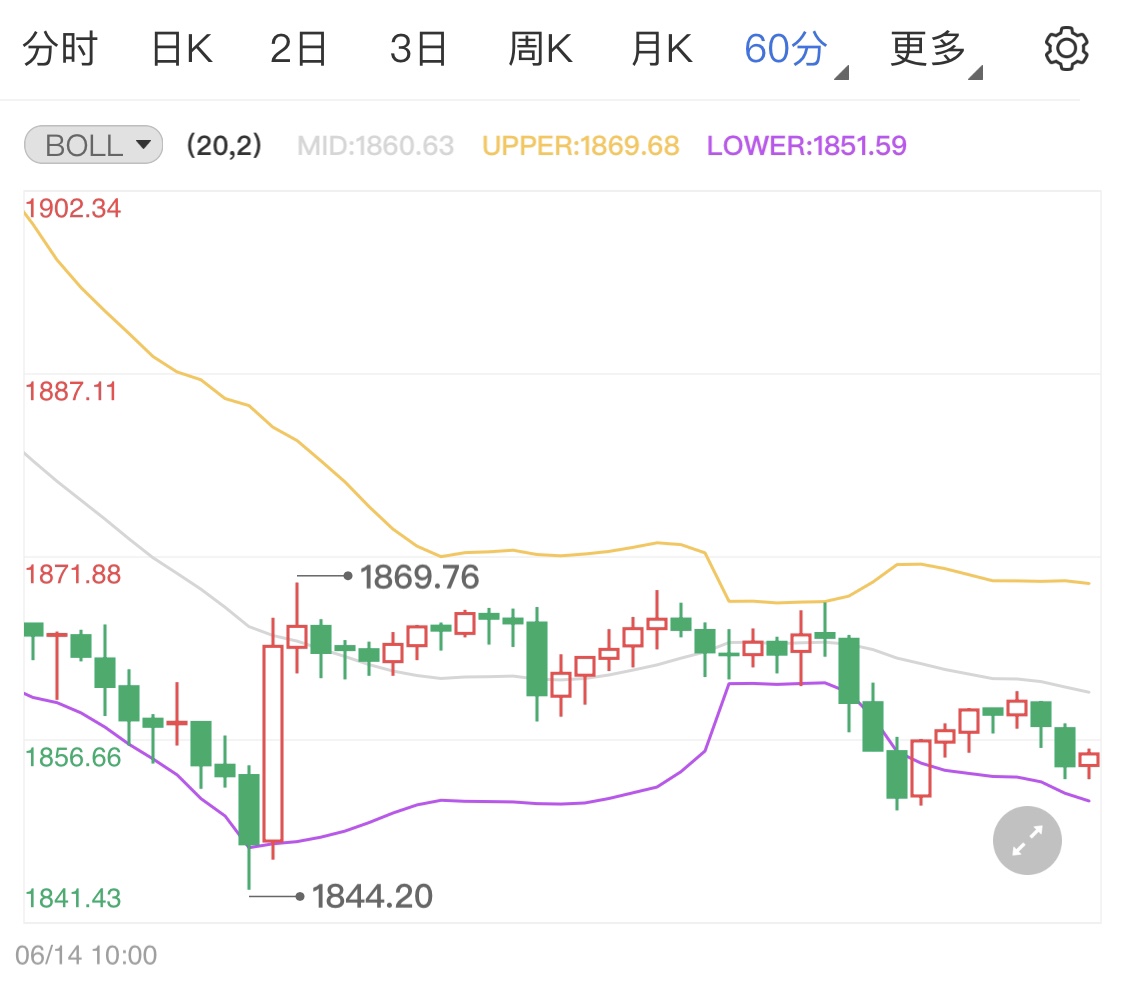Image resolution: width=1125 pixels, height=984 pixels.
Task: Click the MID:1860.63 value
Action: [375, 146]
